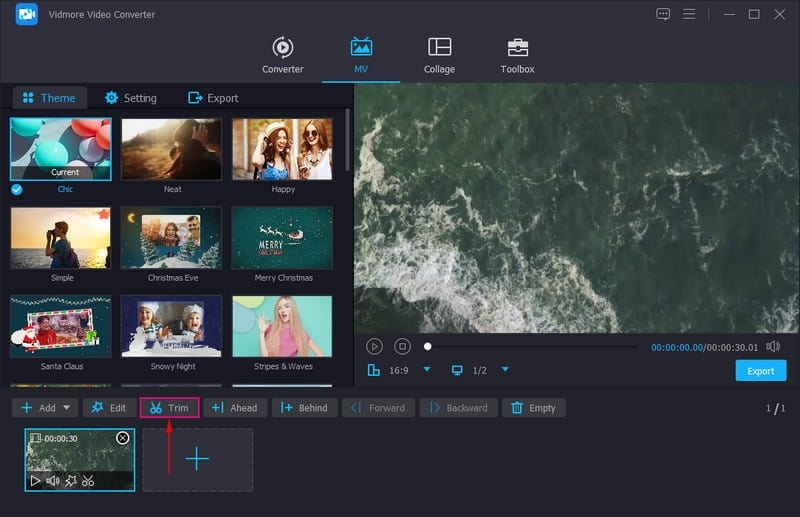
Task: Click the scissors icon on the clip thumbnail
Action: point(88,481)
